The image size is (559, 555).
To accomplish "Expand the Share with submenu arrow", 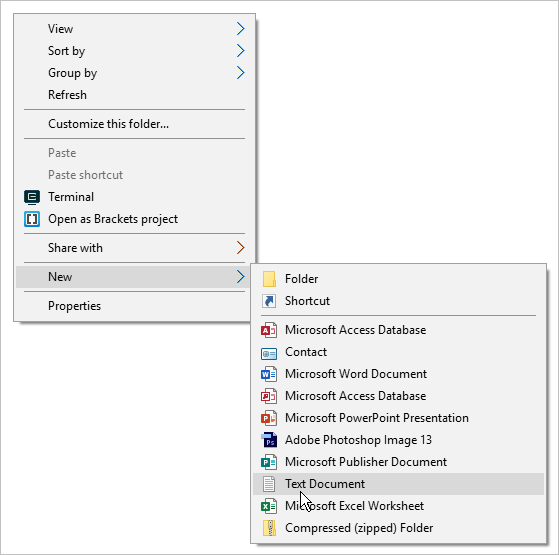I will click(x=241, y=248).
